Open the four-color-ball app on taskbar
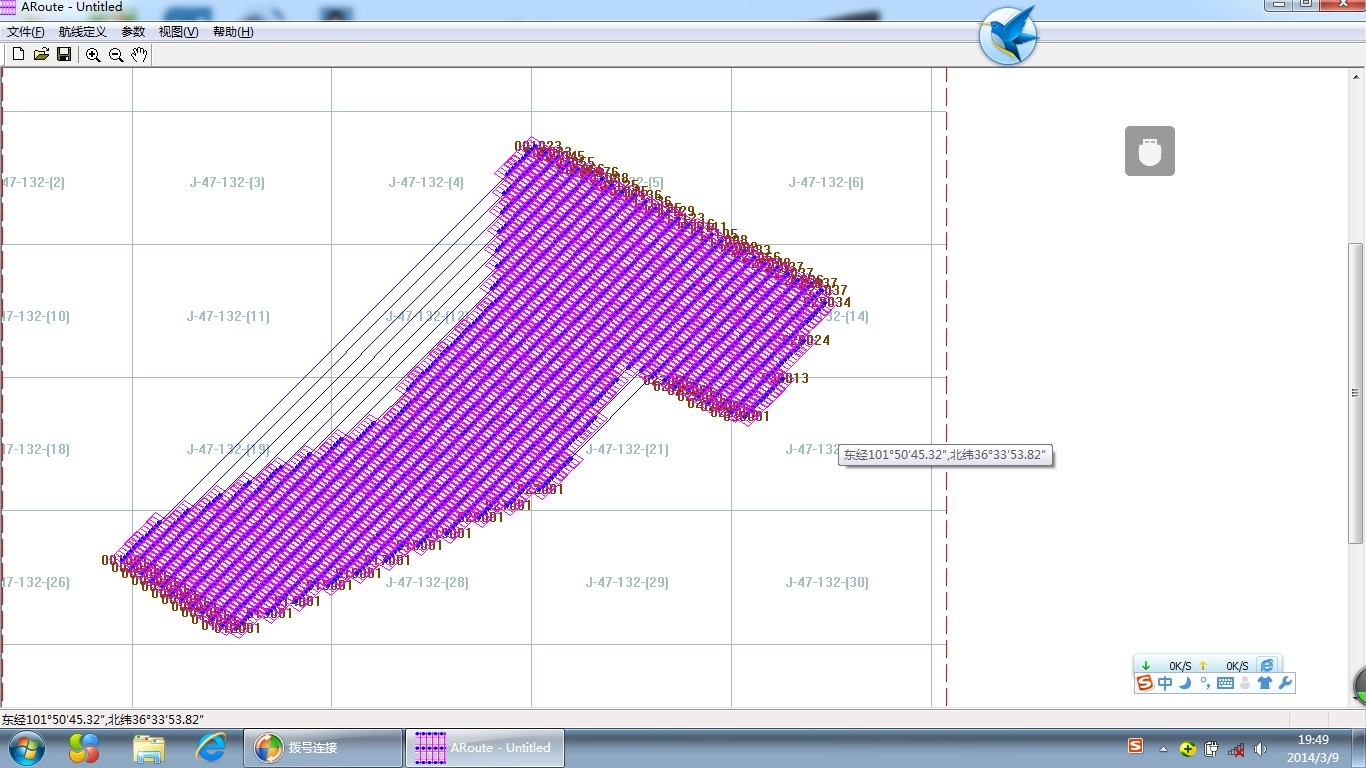This screenshot has width=1366, height=768. (x=84, y=748)
